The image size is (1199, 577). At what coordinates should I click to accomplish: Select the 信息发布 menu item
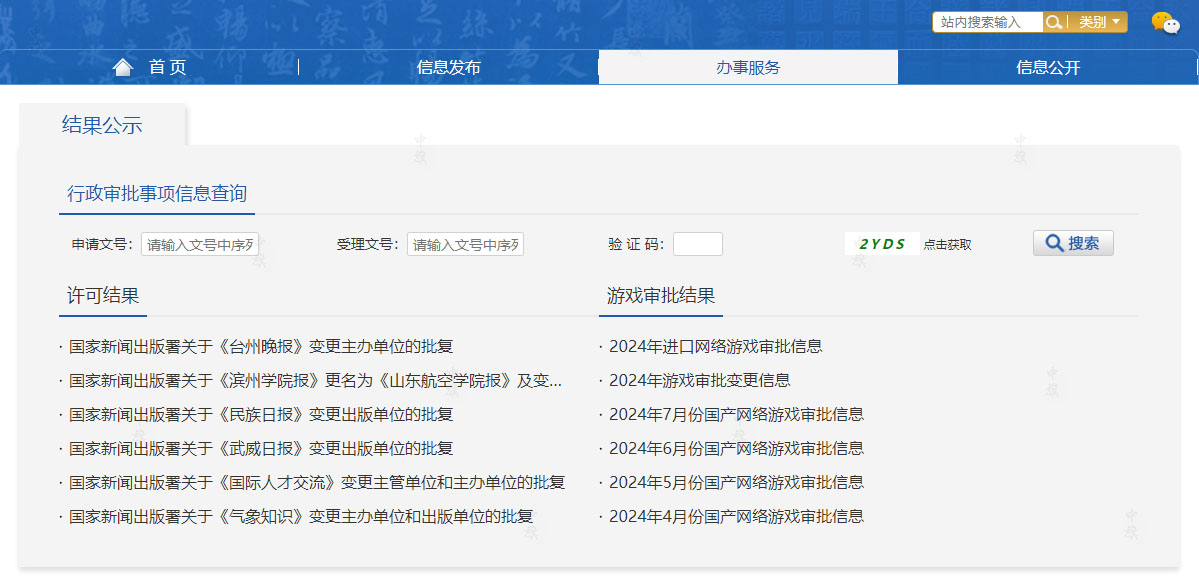[x=448, y=67]
